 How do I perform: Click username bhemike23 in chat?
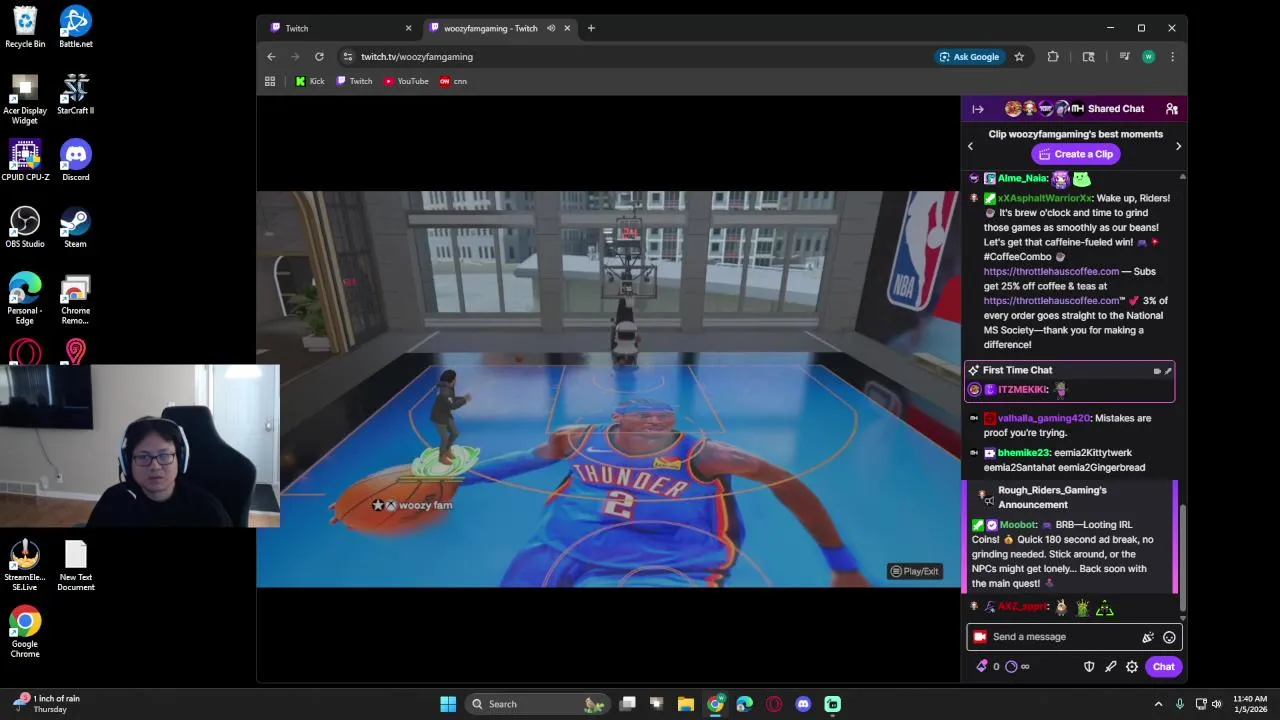[x=1022, y=453]
